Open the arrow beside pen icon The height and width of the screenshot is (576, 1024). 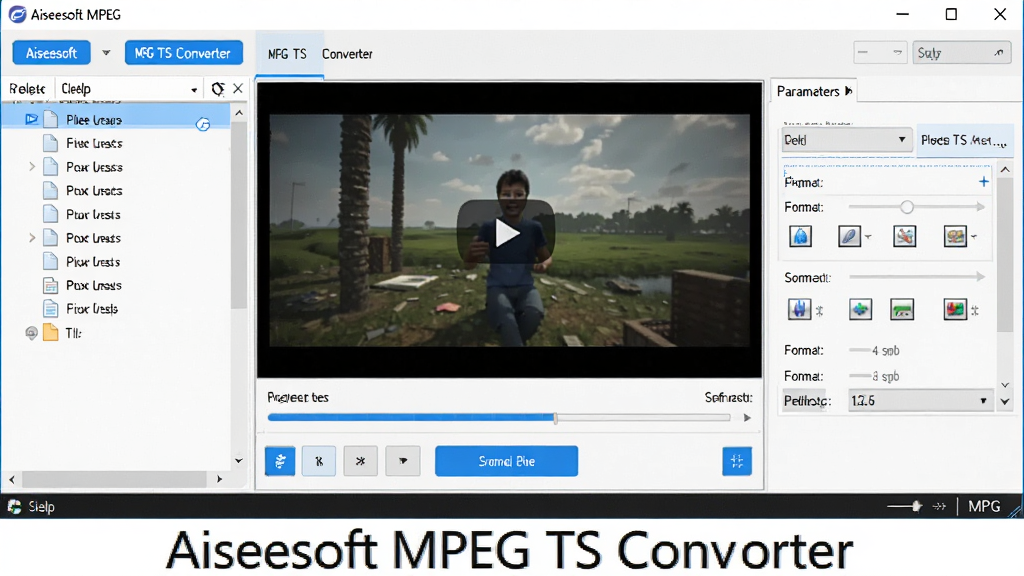[x=868, y=237]
